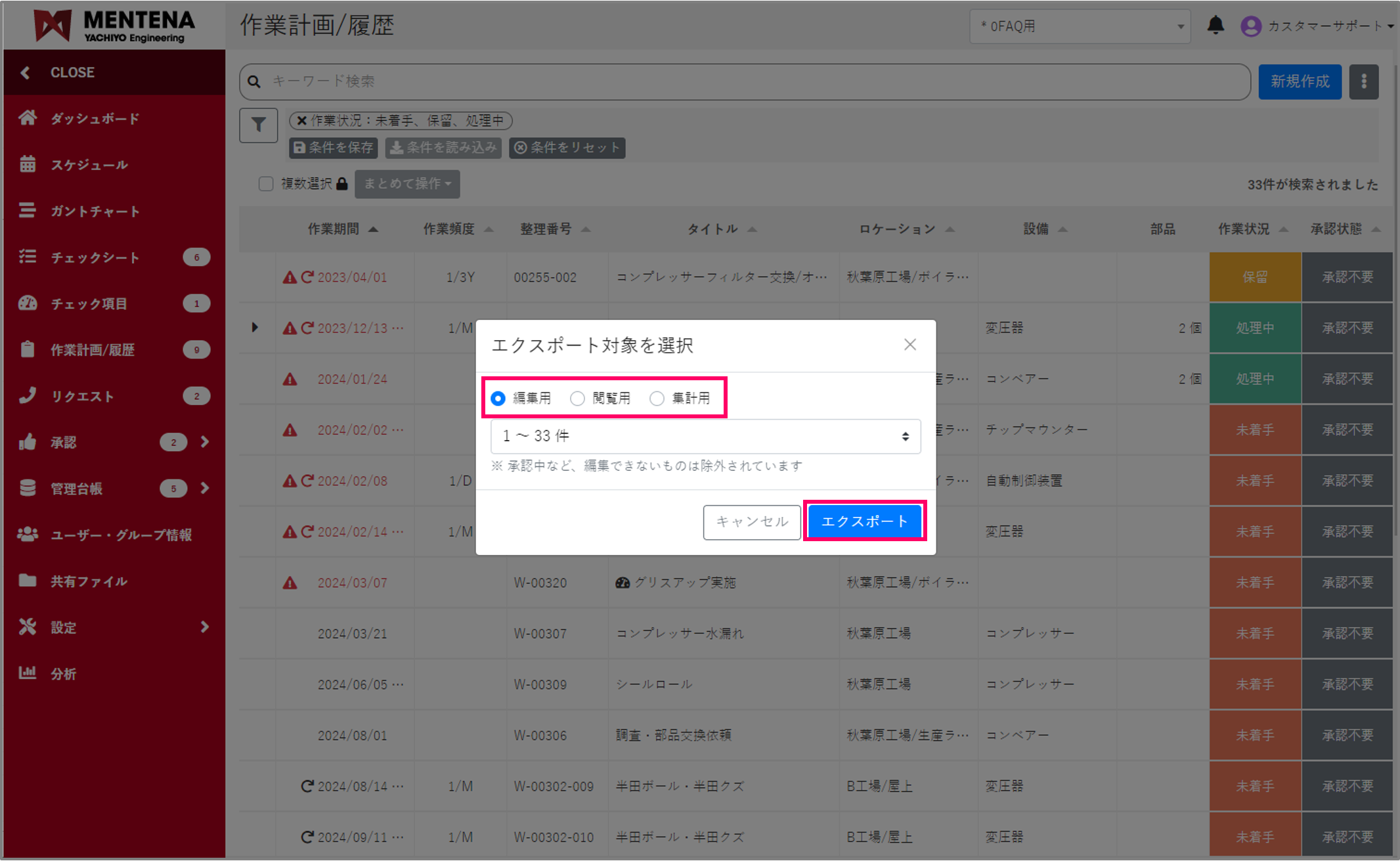
Task: Click the エクスポート button
Action: pos(864,521)
